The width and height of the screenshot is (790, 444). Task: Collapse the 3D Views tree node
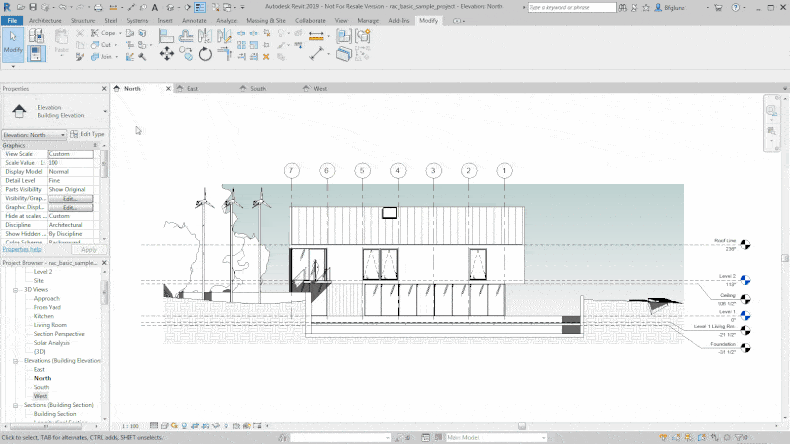(15, 289)
